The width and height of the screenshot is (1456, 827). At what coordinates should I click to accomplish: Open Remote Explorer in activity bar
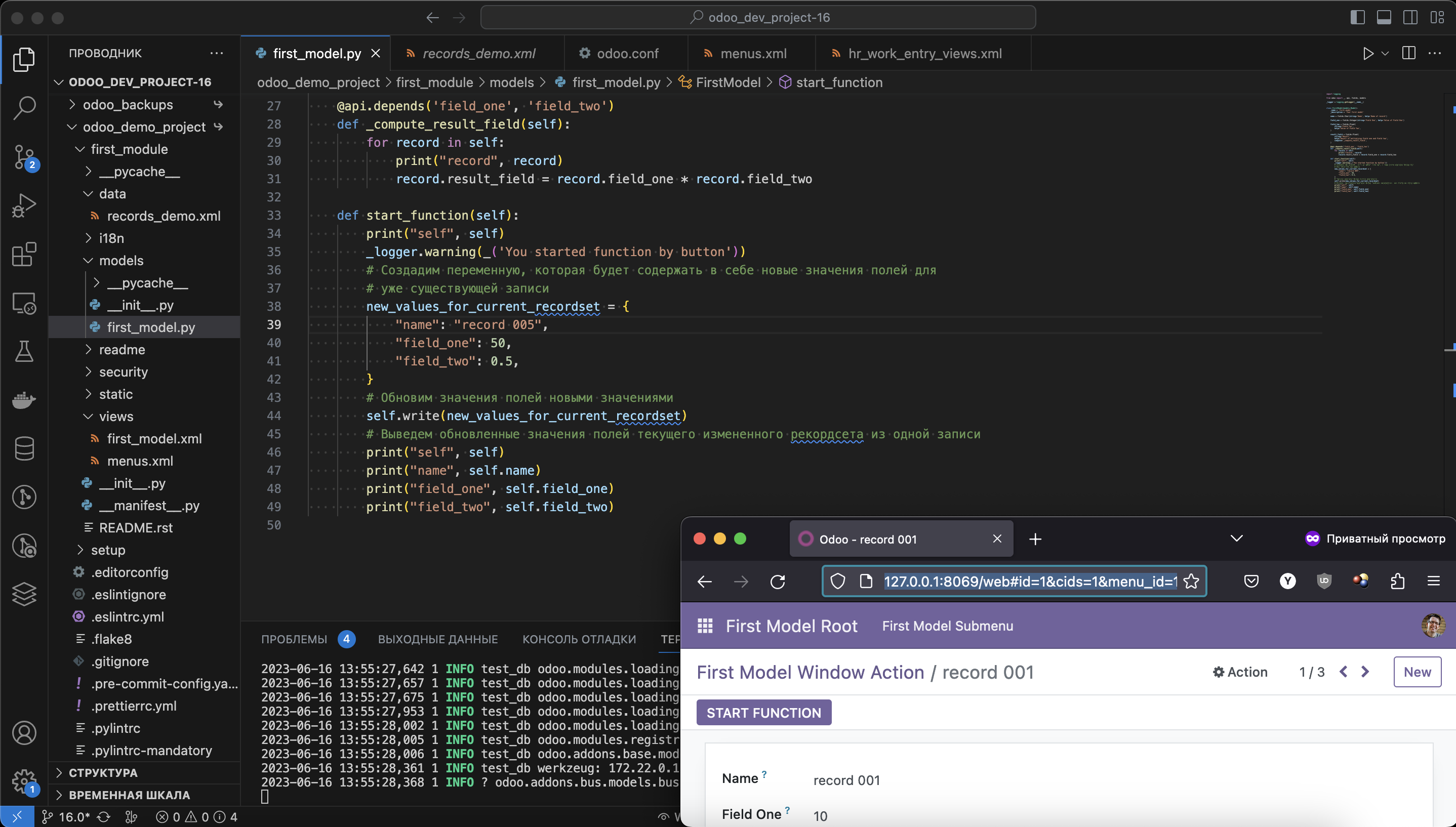pos(24,303)
